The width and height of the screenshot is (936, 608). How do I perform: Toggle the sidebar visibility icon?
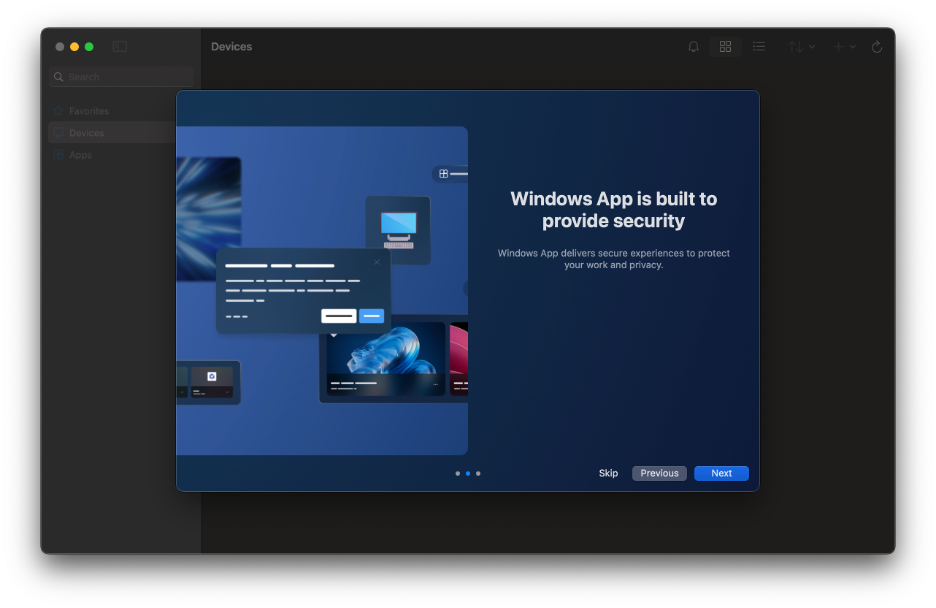click(x=120, y=47)
